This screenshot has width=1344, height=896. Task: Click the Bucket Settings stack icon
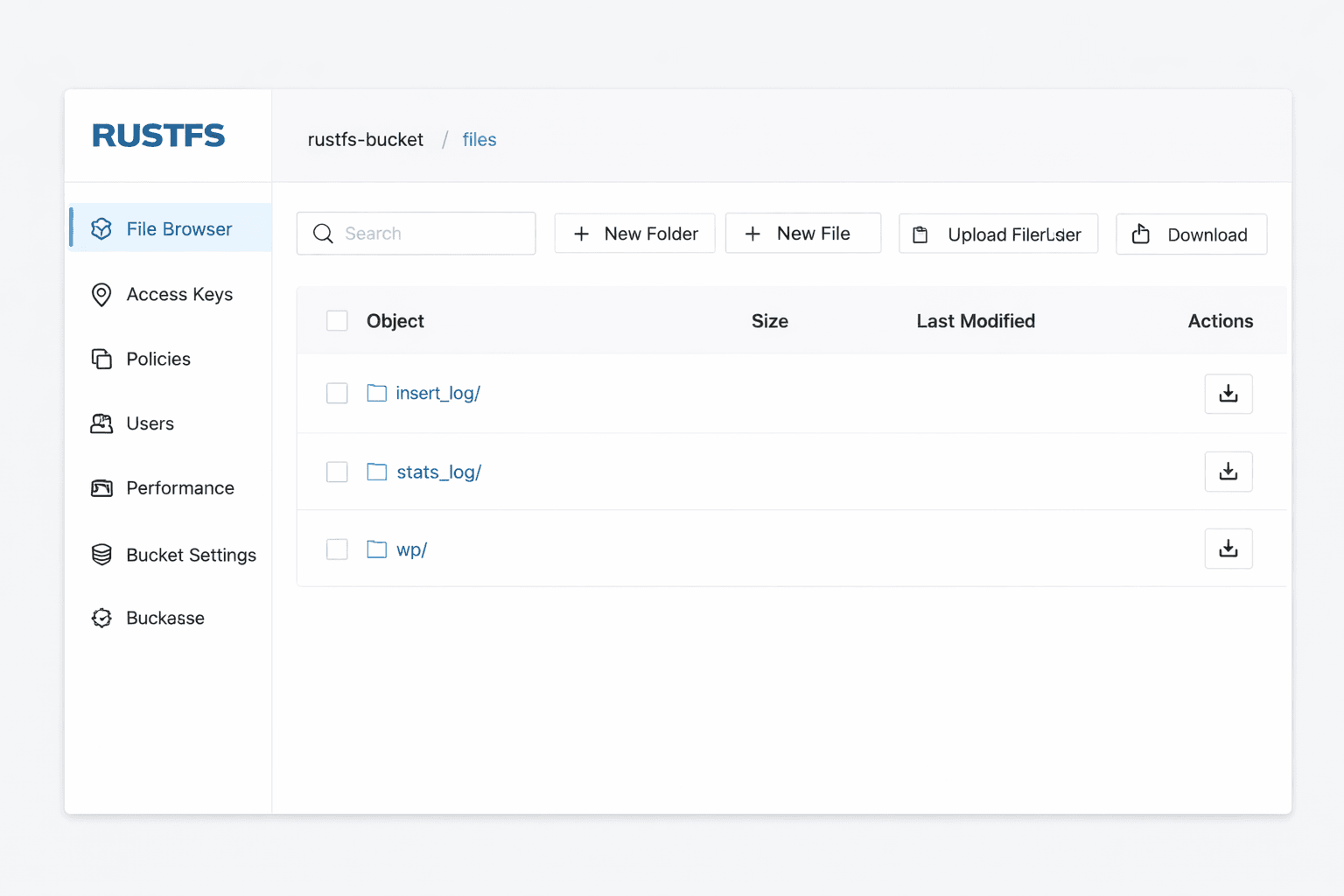(x=101, y=555)
